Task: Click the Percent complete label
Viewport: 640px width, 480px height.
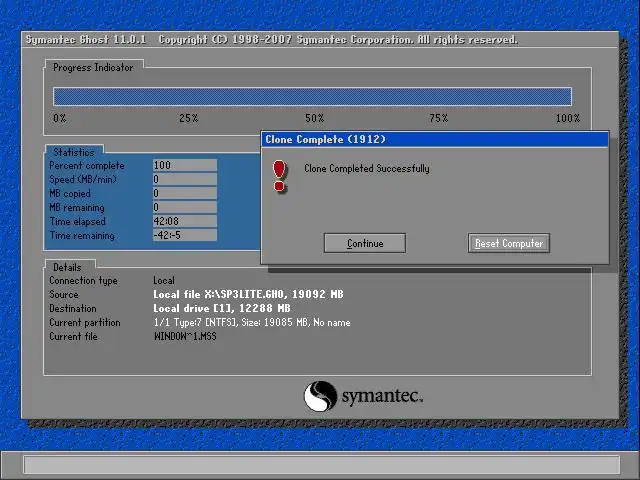Action: pos(87,166)
